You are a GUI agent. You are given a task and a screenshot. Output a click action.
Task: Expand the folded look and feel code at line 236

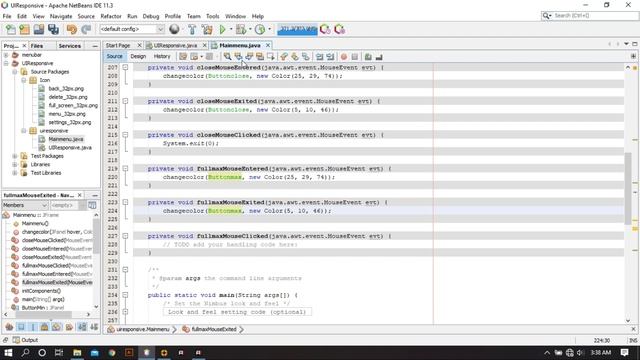click(125, 312)
